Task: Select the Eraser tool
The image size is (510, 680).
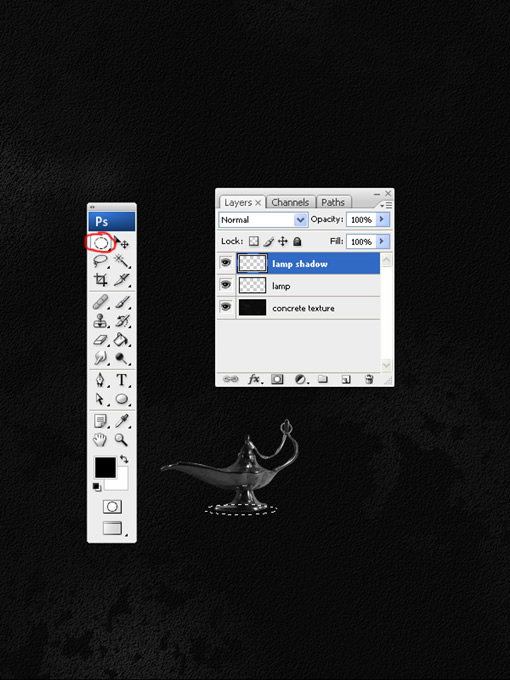Action: point(101,340)
